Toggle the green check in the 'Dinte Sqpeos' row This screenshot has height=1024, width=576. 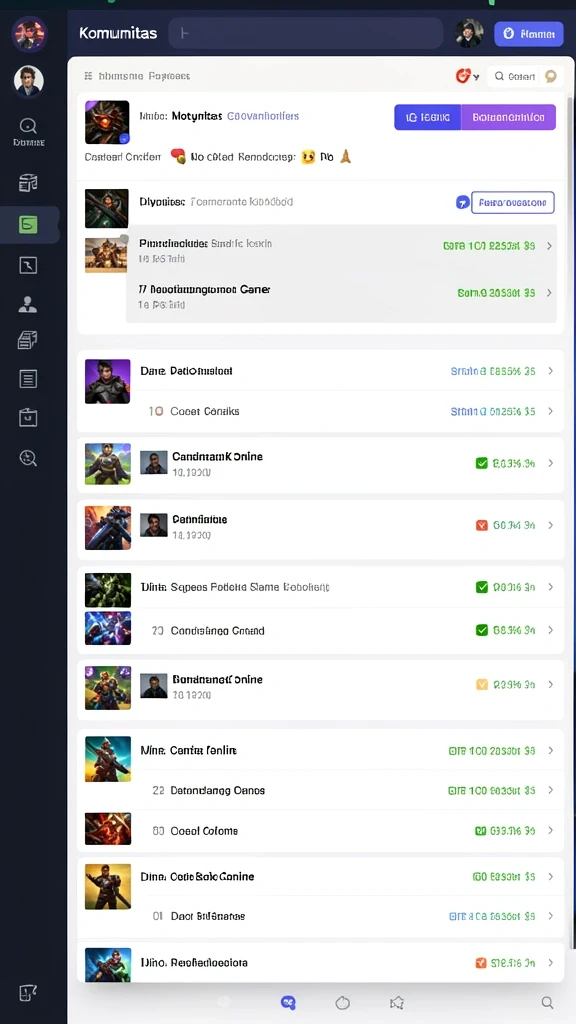coord(482,587)
